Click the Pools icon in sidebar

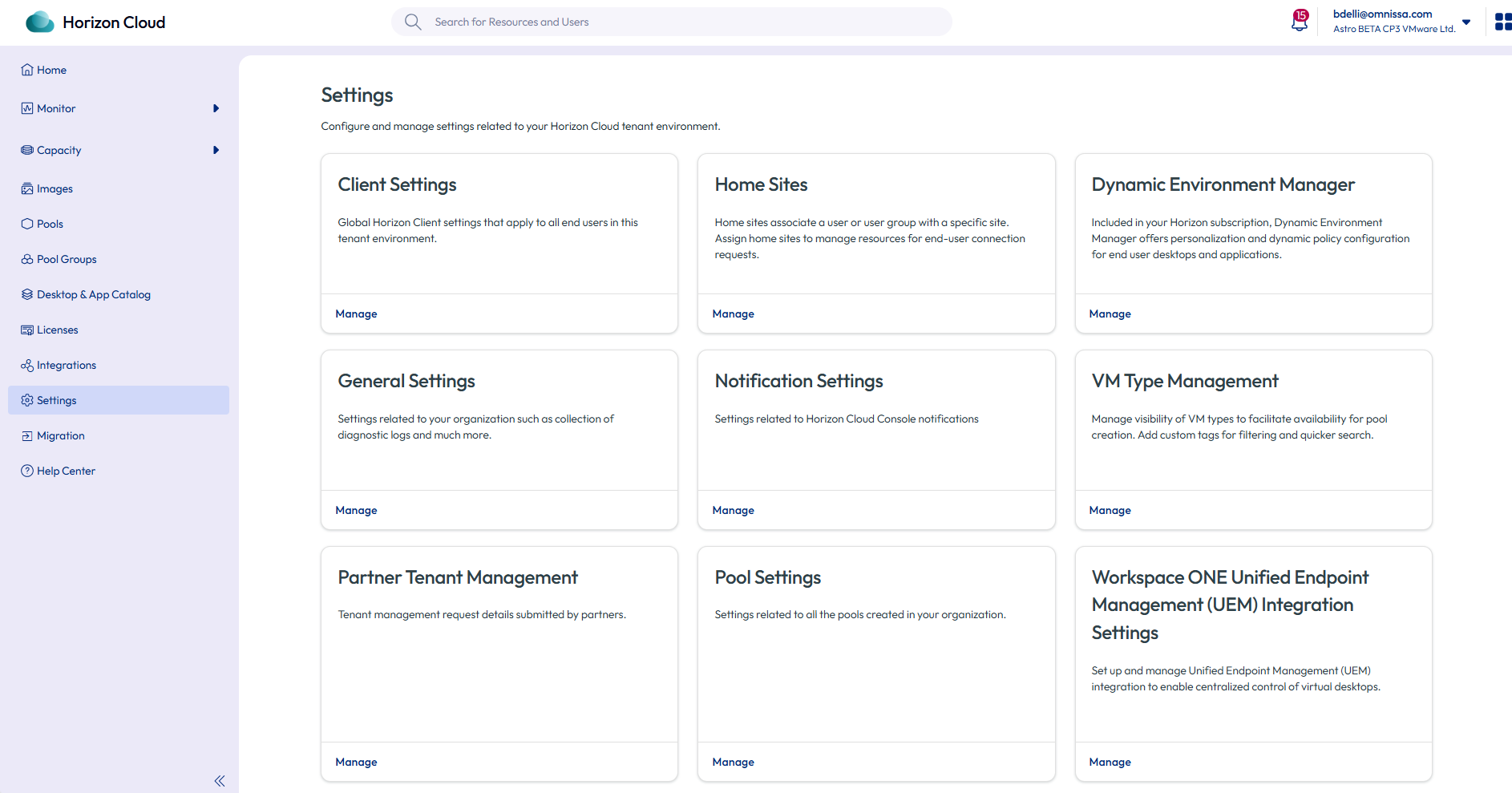(27, 224)
